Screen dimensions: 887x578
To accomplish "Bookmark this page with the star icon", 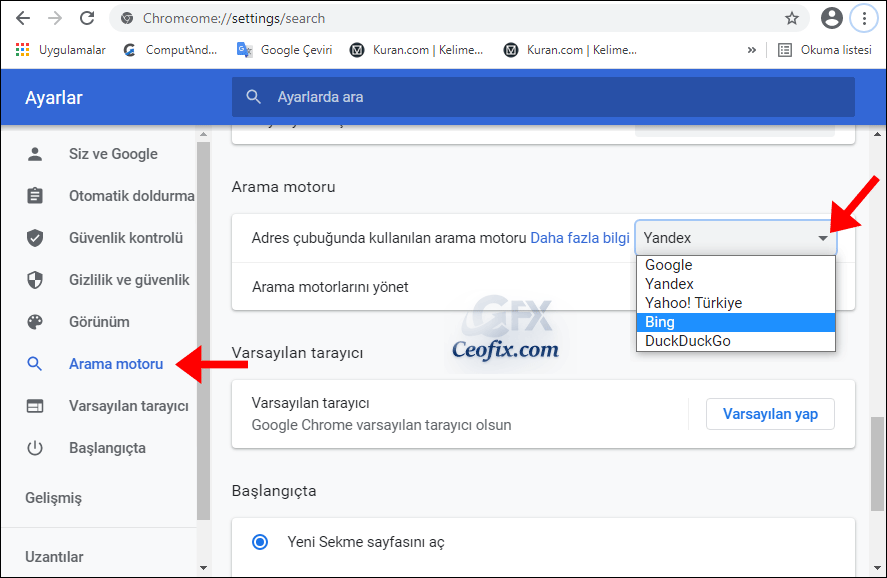I will coord(791,18).
